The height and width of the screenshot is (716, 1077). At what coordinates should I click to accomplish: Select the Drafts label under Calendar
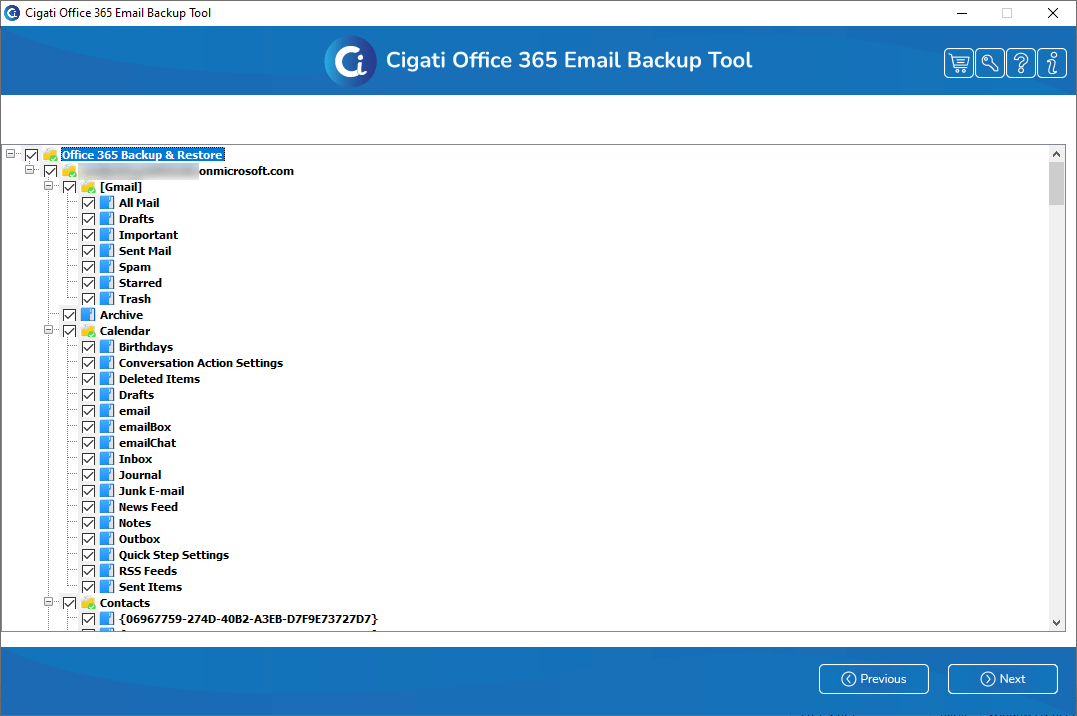136,394
